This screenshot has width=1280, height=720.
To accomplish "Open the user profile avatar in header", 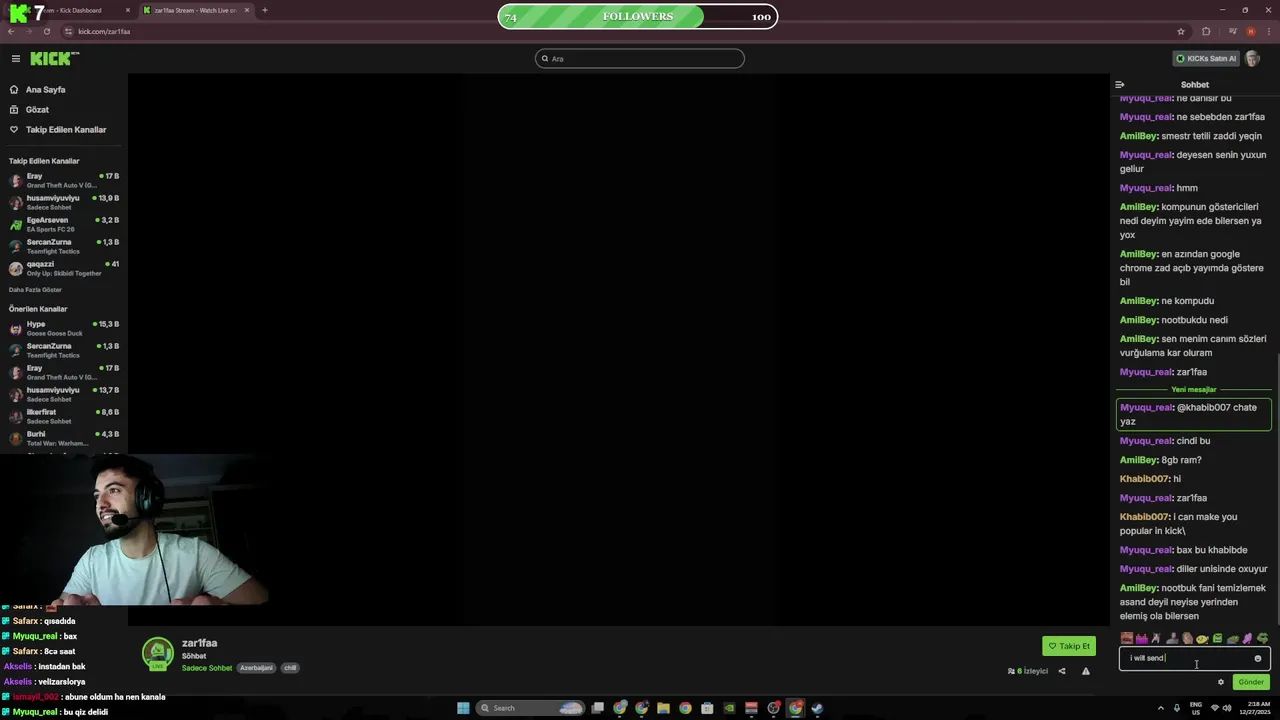I will (1252, 59).
